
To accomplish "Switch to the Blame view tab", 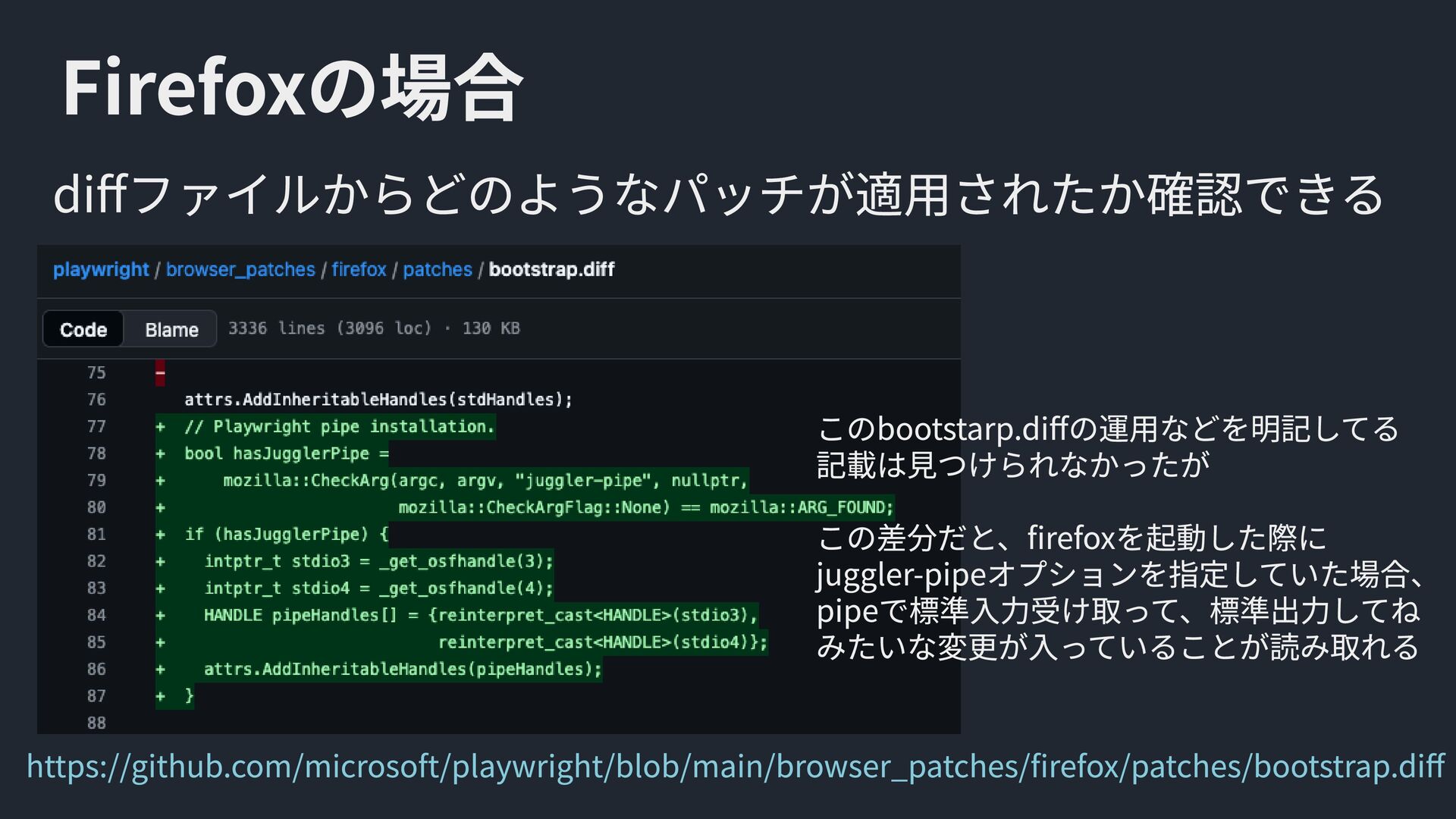I will point(171,330).
